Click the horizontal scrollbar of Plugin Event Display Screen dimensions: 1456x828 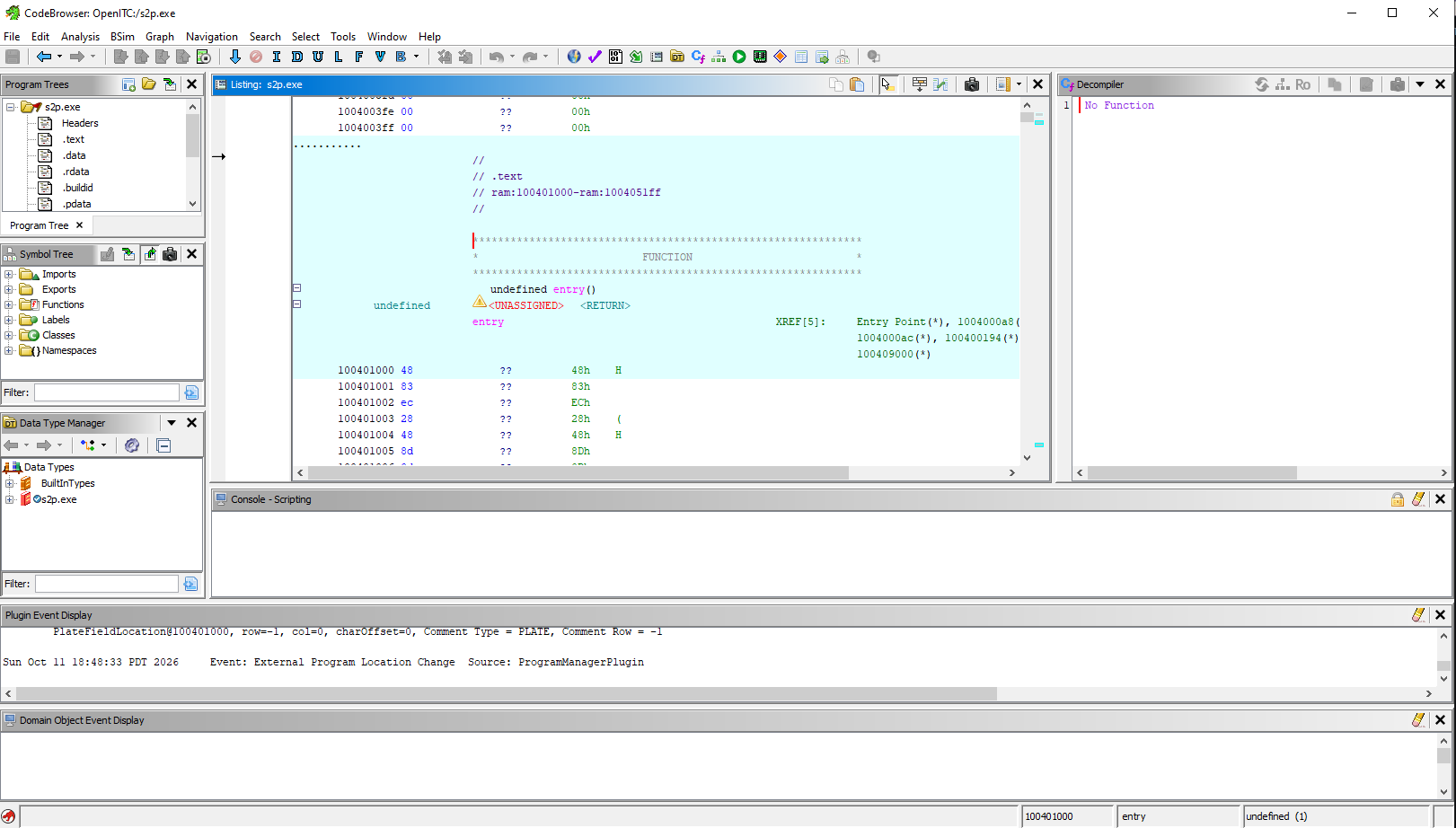(x=507, y=694)
